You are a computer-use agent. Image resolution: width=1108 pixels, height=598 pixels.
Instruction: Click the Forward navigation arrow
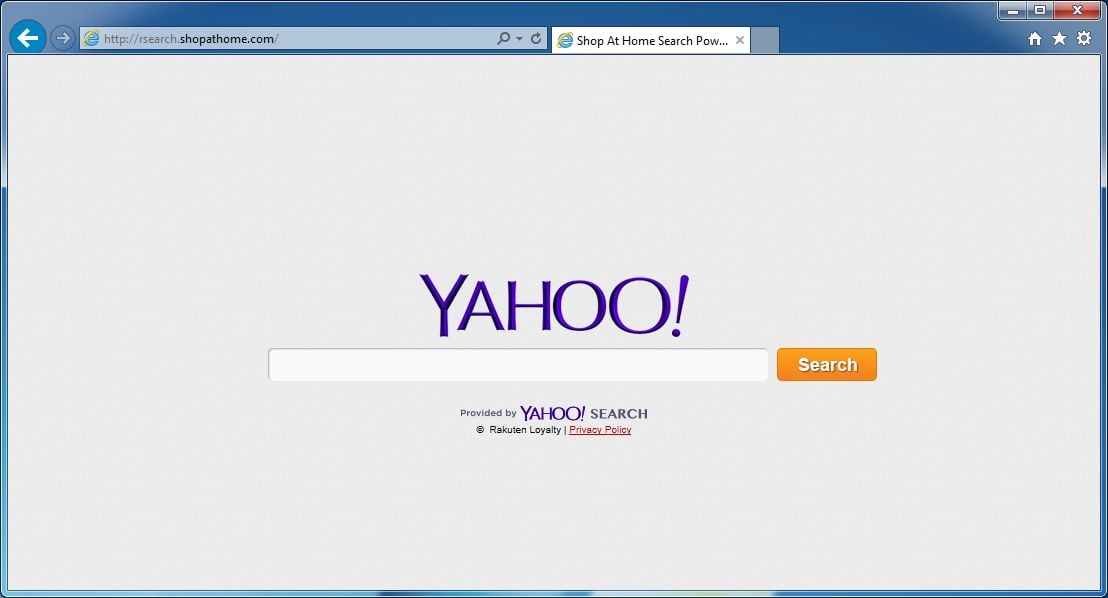63,38
